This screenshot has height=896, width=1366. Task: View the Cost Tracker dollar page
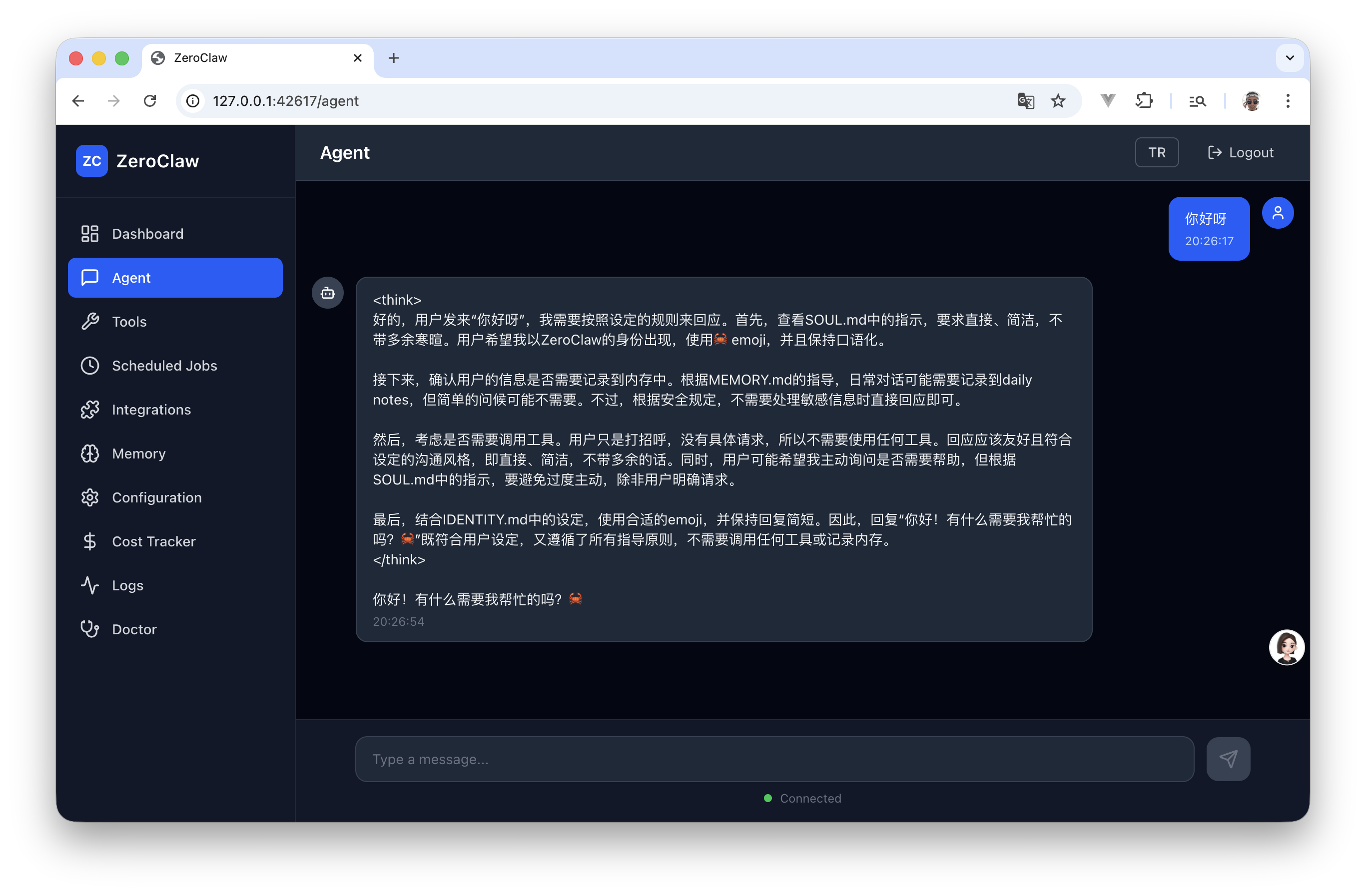click(153, 541)
